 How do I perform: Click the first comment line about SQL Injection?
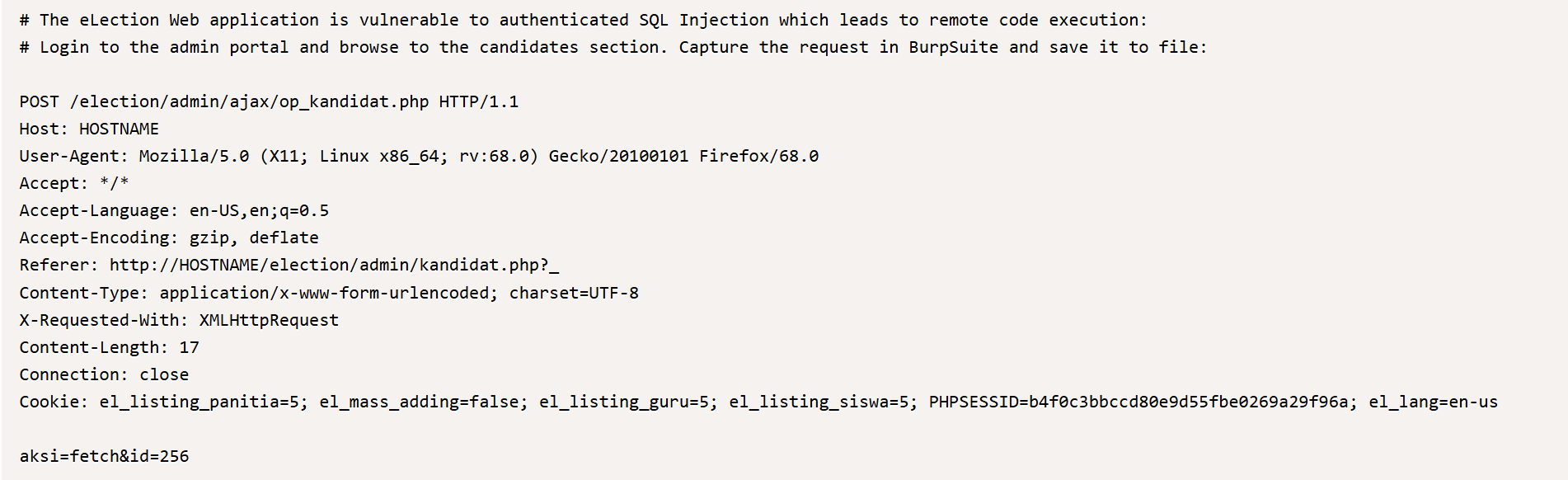(583, 20)
